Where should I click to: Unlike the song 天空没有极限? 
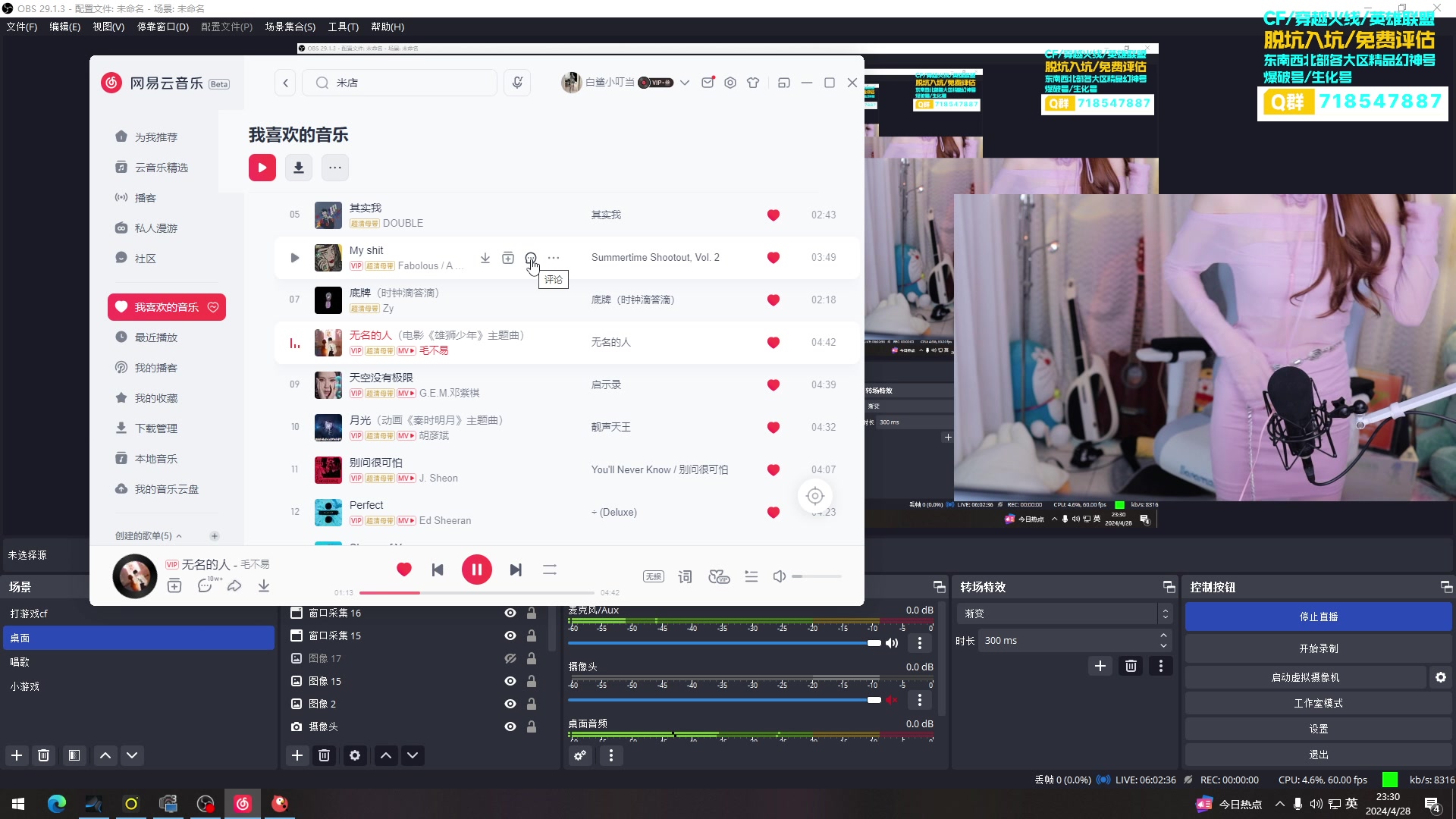click(773, 385)
